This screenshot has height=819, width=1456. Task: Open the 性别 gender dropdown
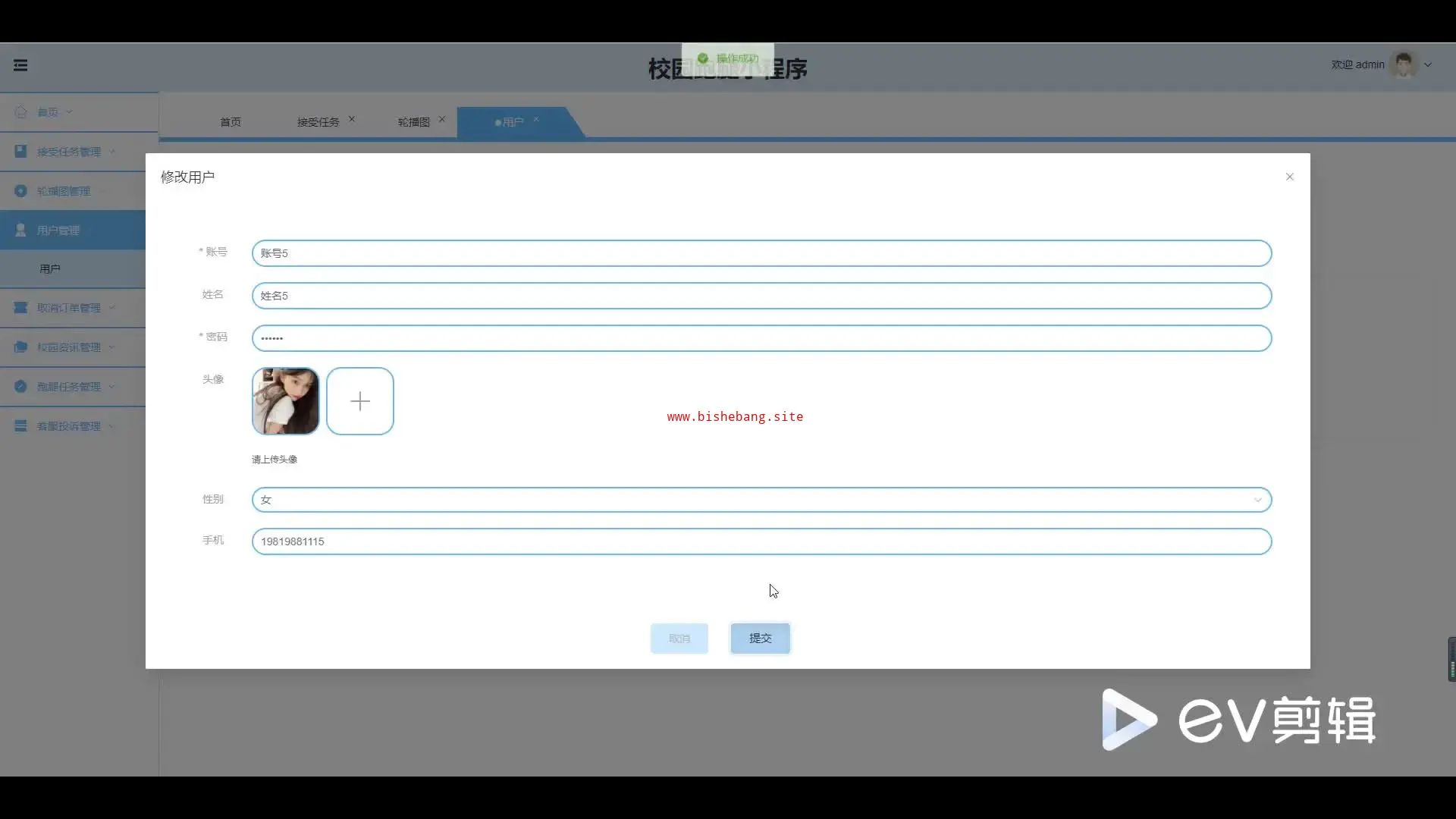point(761,500)
